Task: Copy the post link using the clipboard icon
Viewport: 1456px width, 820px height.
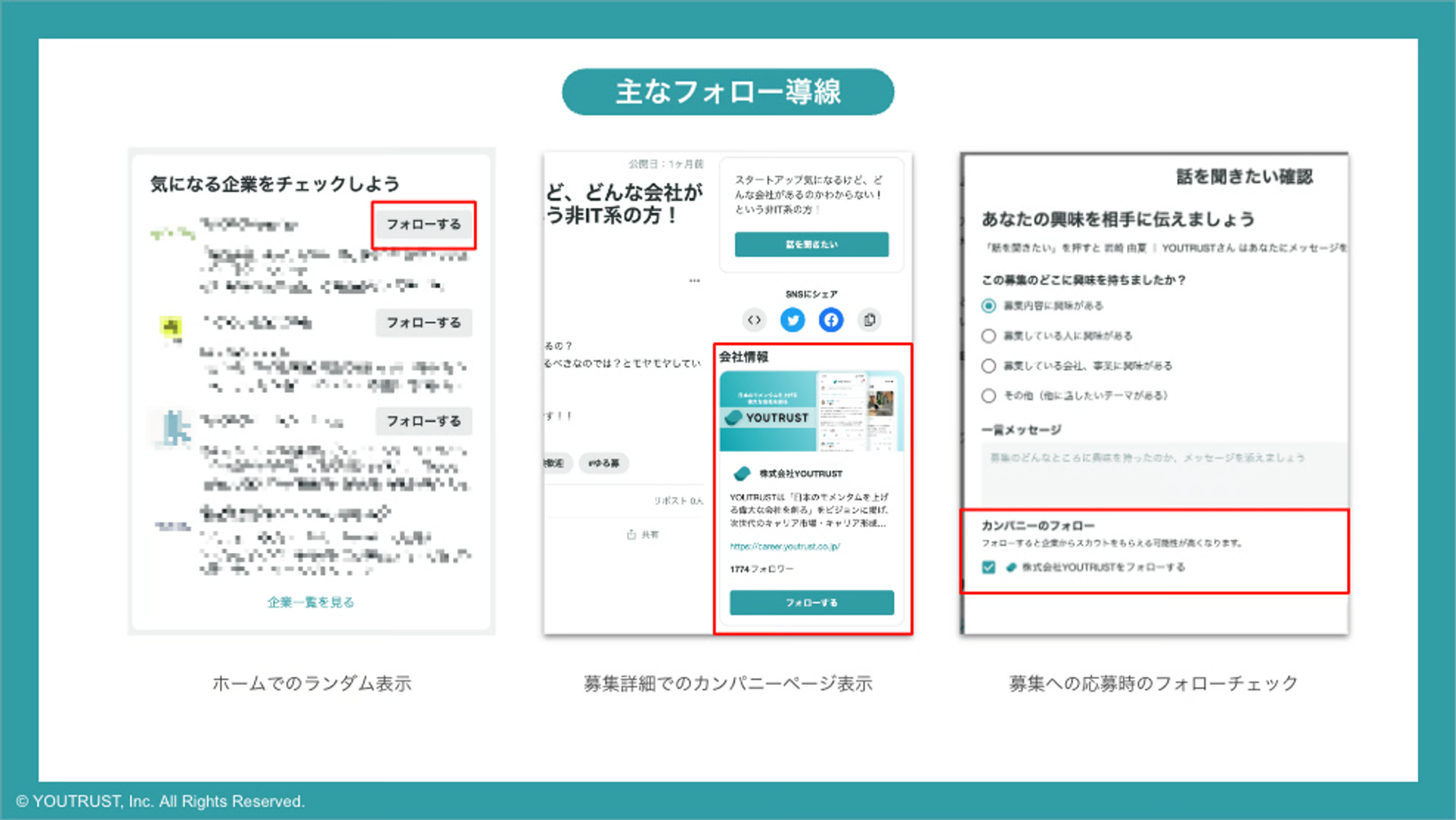Action: (x=869, y=320)
